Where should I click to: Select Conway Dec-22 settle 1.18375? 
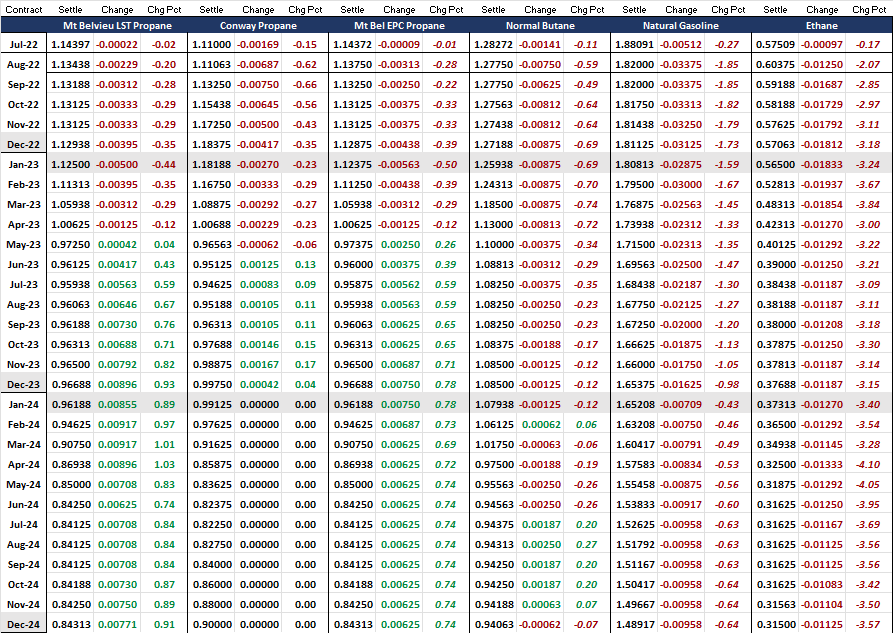tap(212, 145)
